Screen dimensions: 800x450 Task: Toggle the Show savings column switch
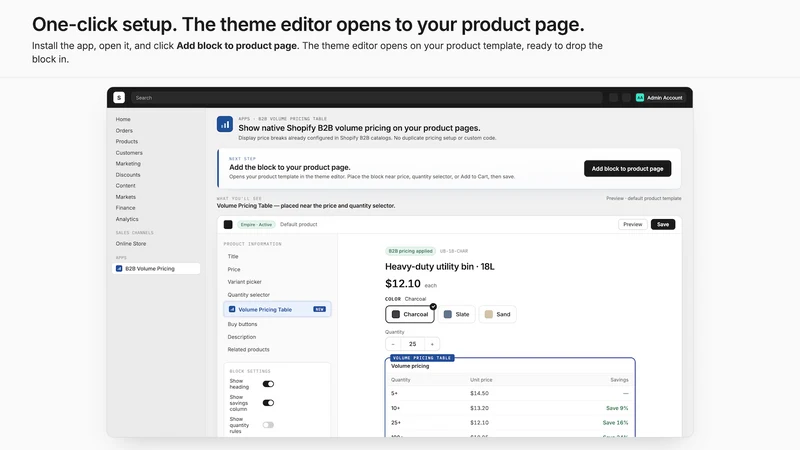[268, 403]
